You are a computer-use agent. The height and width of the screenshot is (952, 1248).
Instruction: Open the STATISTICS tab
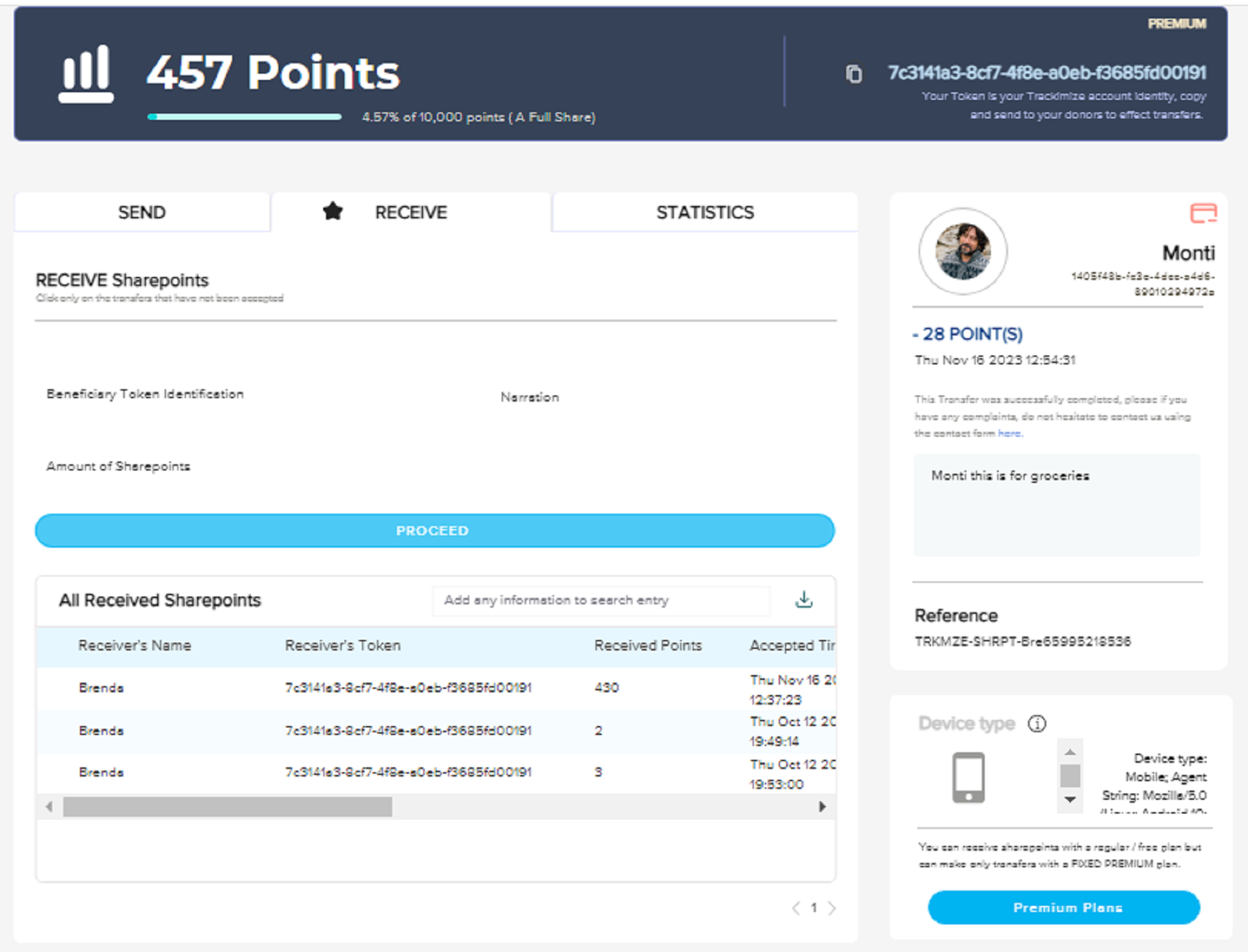[x=705, y=212]
